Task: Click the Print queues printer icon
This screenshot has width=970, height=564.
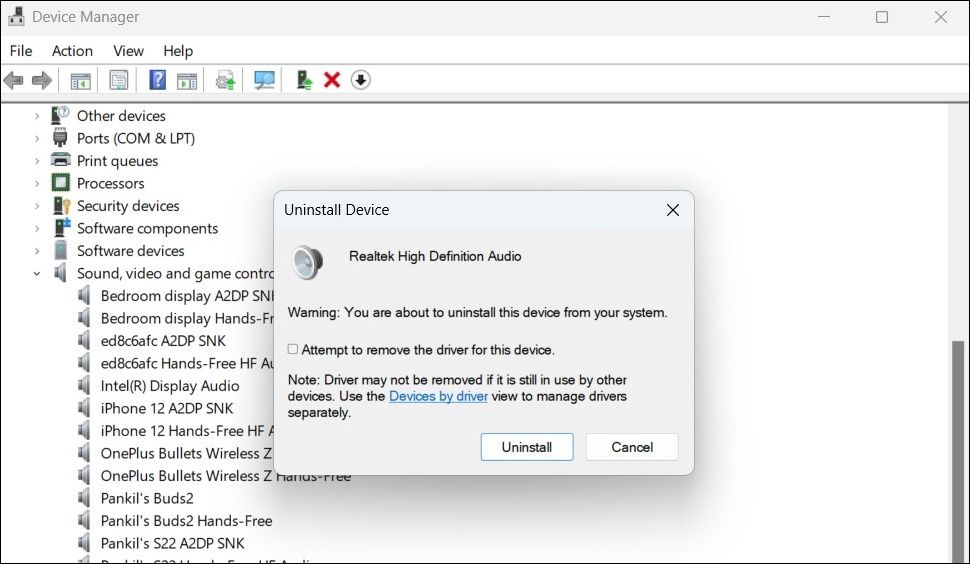Action: point(60,160)
